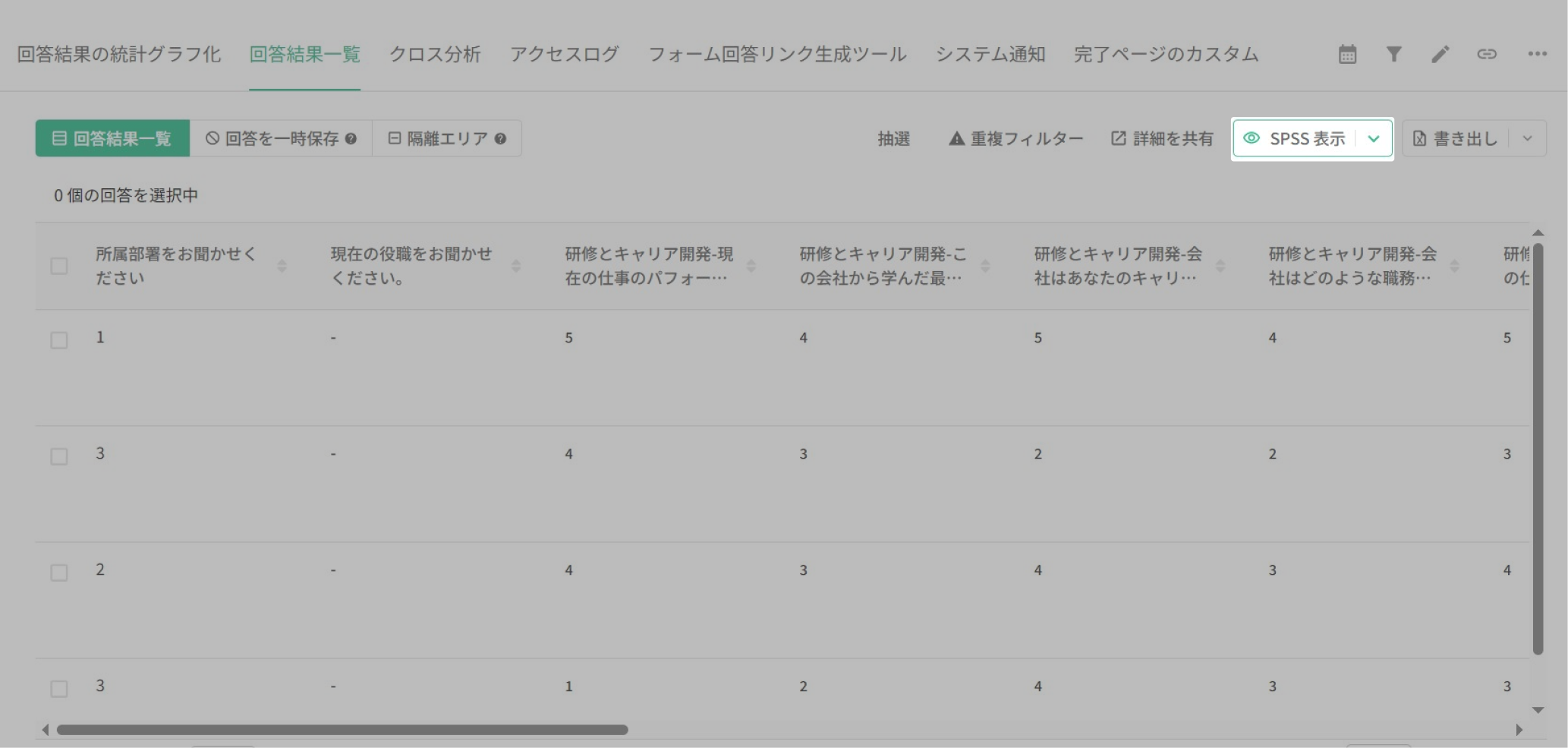Sort the 所属部署 column using arrows
This screenshot has height=748, width=1568.
282,266
